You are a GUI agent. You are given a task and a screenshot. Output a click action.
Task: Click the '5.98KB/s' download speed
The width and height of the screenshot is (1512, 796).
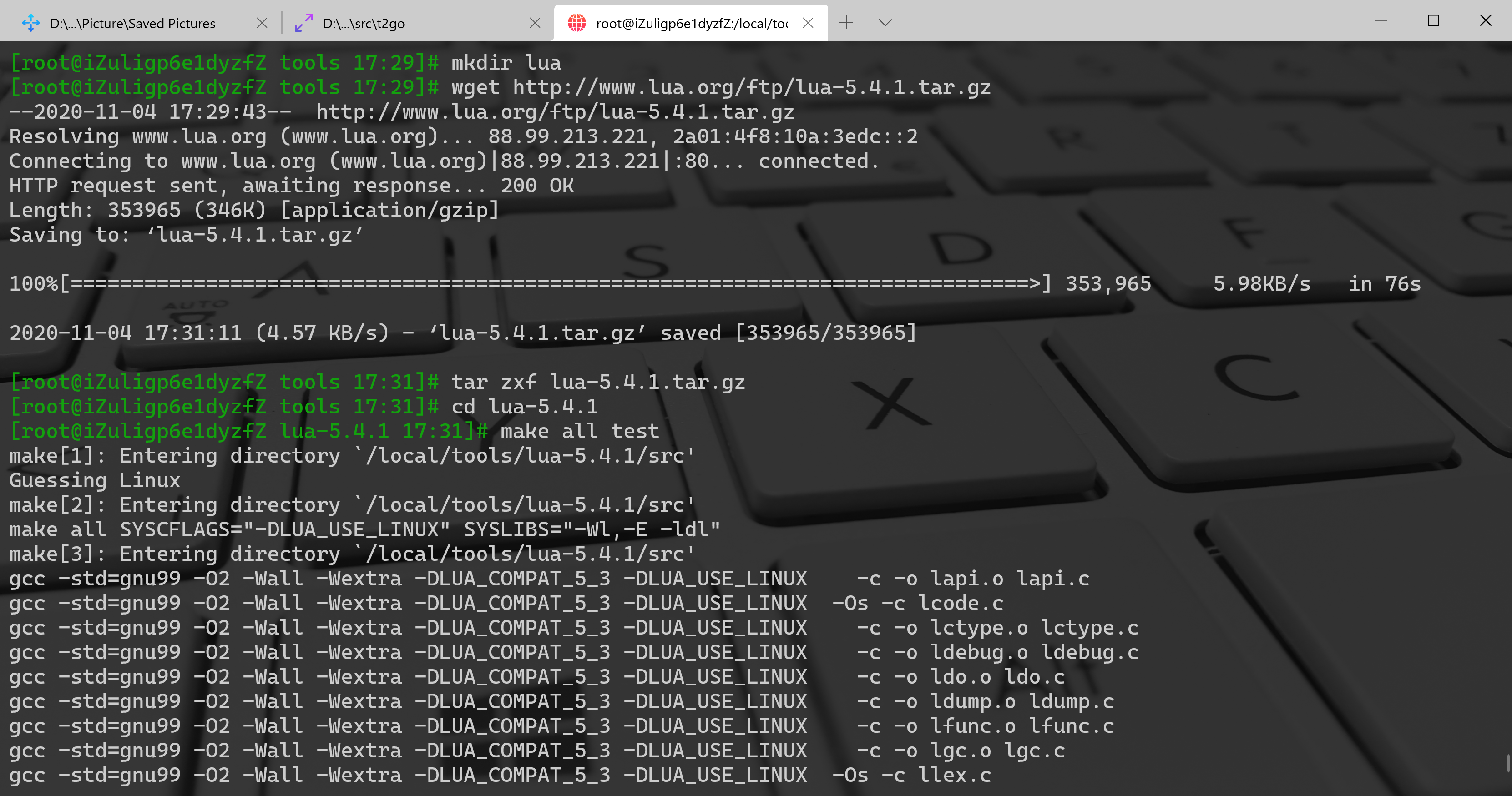click(x=1261, y=284)
